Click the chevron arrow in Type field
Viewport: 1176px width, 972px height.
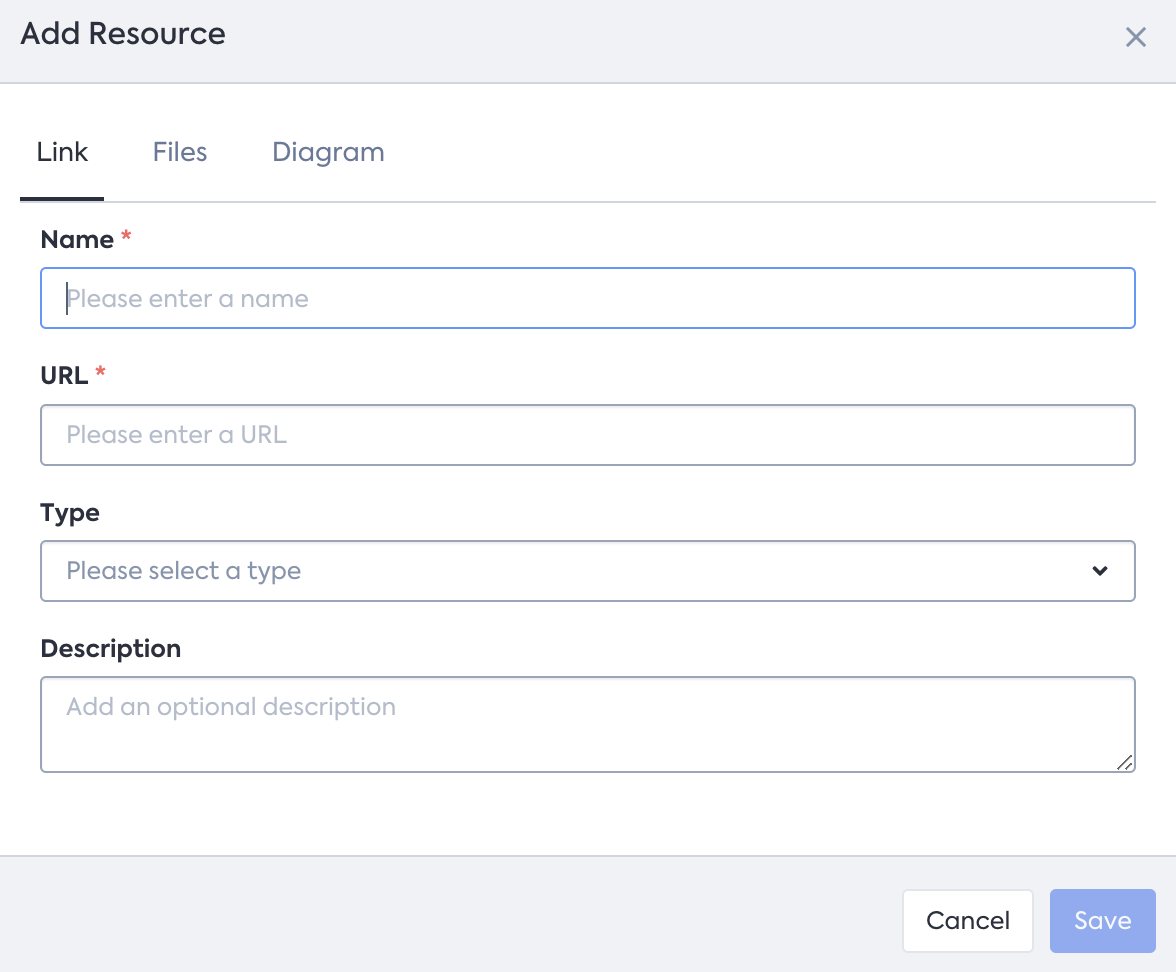(1100, 571)
